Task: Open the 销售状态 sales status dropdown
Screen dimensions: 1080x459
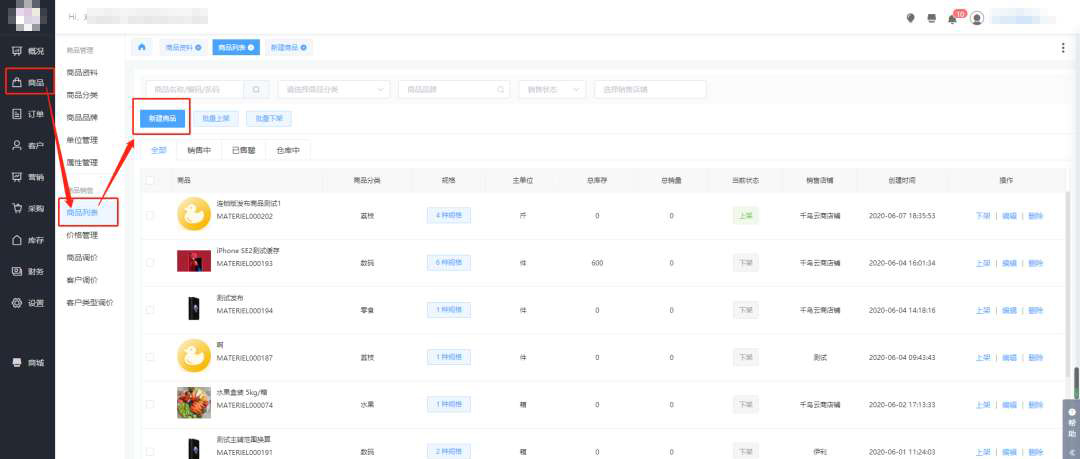Action: 551,89
